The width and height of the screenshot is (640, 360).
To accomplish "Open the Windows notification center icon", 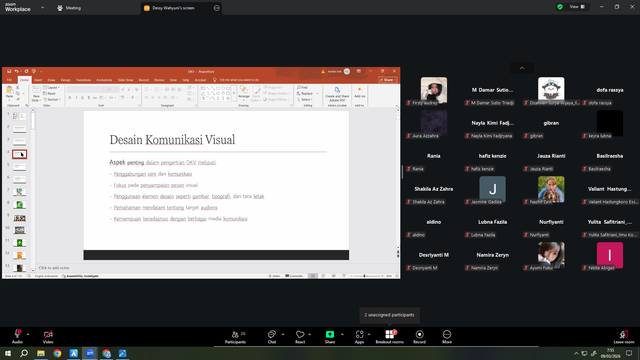I will 629,353.
